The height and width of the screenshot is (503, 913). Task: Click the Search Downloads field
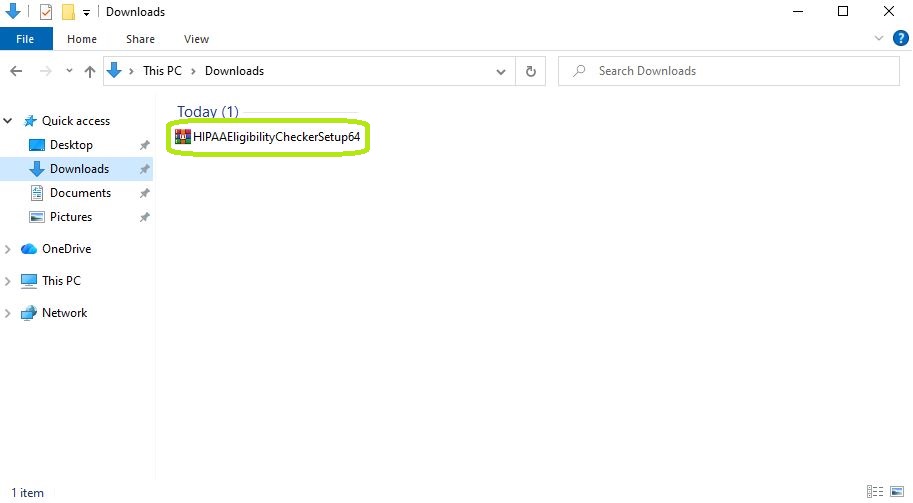(728, 71)
